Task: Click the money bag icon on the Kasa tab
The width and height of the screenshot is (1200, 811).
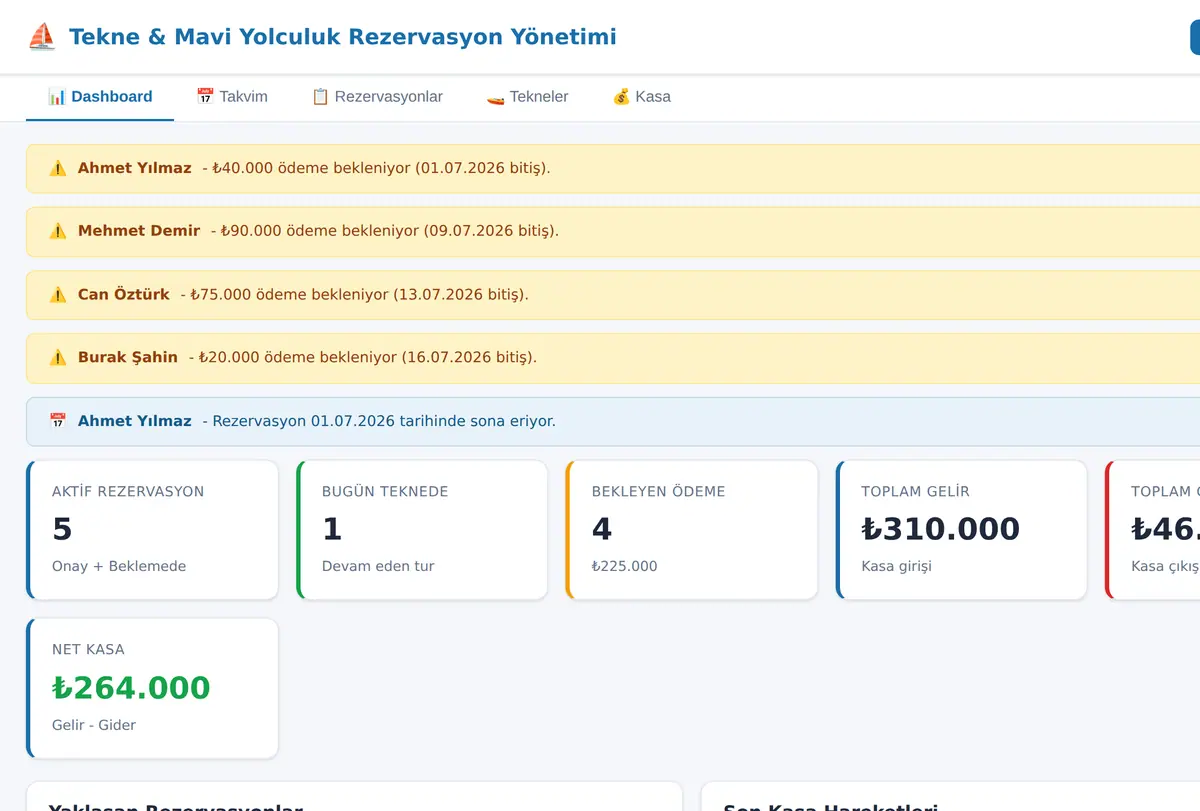Action: [621, 97]
